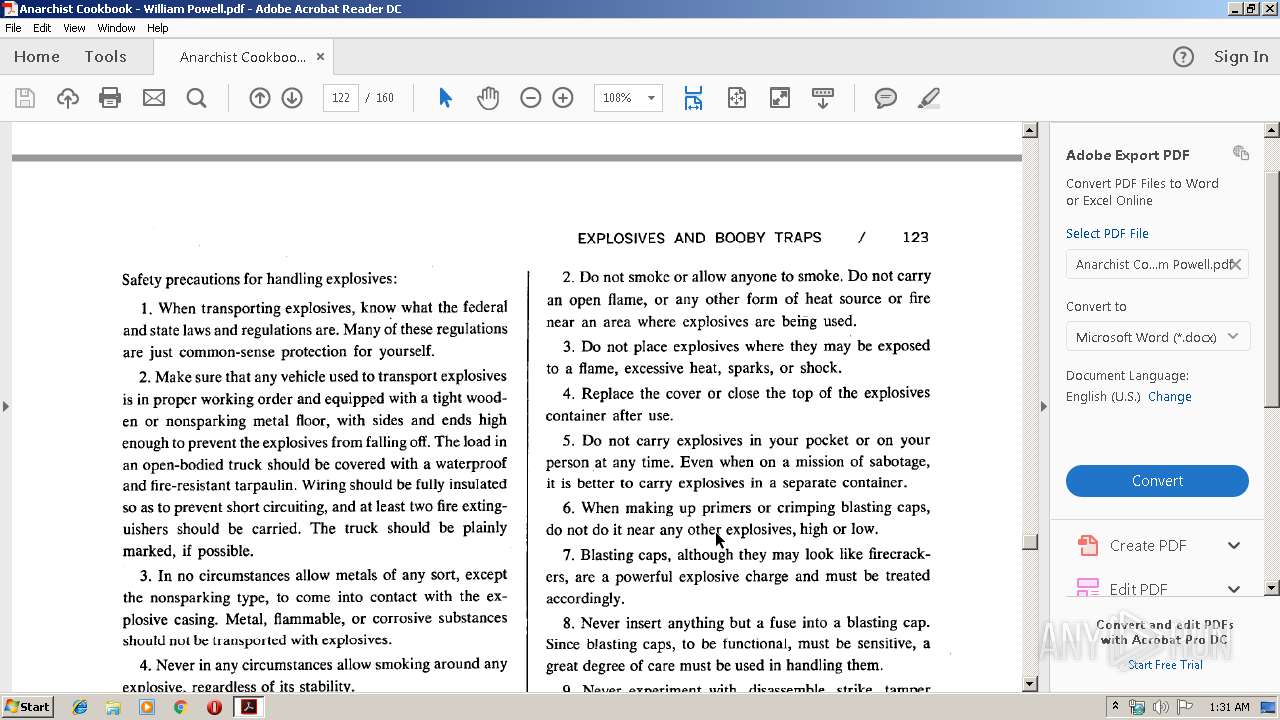Expand left navigation pane arrow
The height and width of the screenshot is (720, 1280).
click(6, 406)
